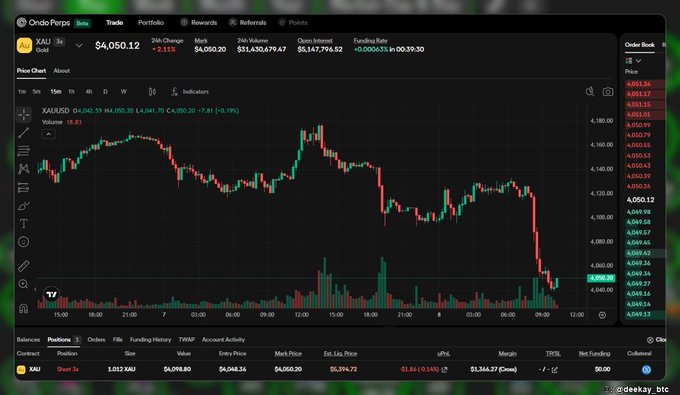Screen dimensions: 680x395
Task: Open the Orders tab
Action: pos(96,340)
